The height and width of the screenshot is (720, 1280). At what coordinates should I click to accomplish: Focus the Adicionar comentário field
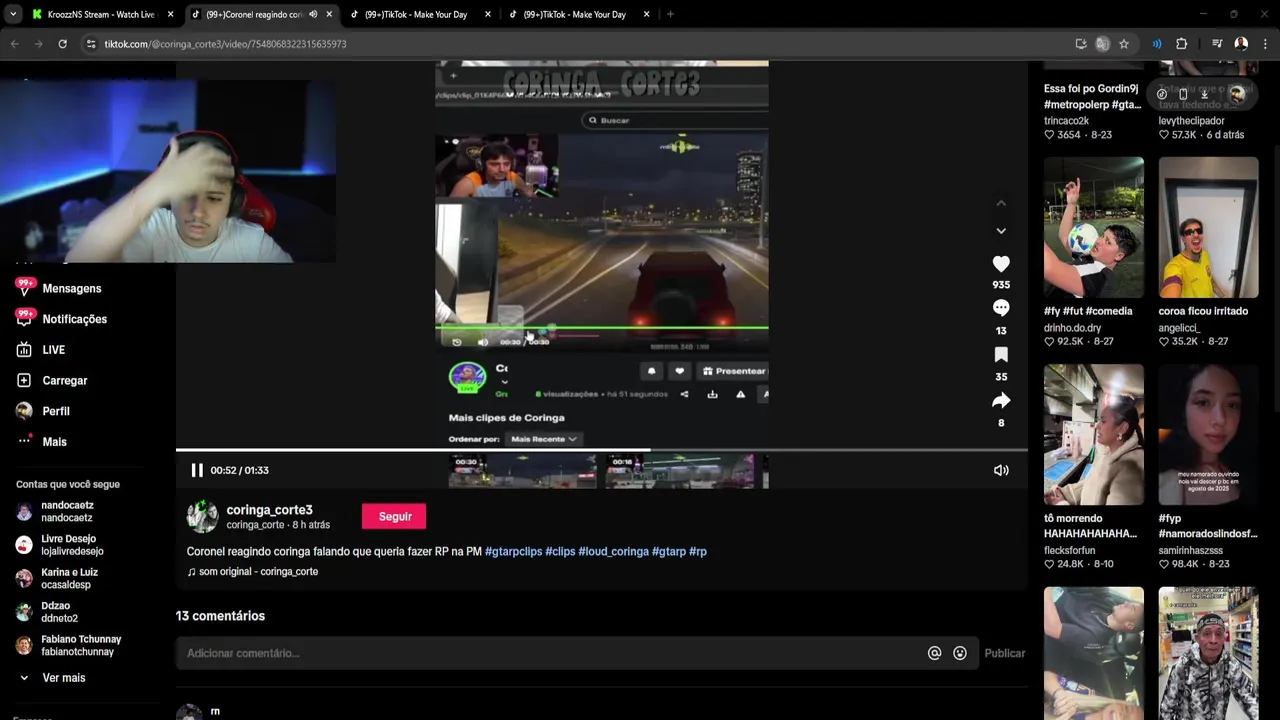tap(550, 653)
